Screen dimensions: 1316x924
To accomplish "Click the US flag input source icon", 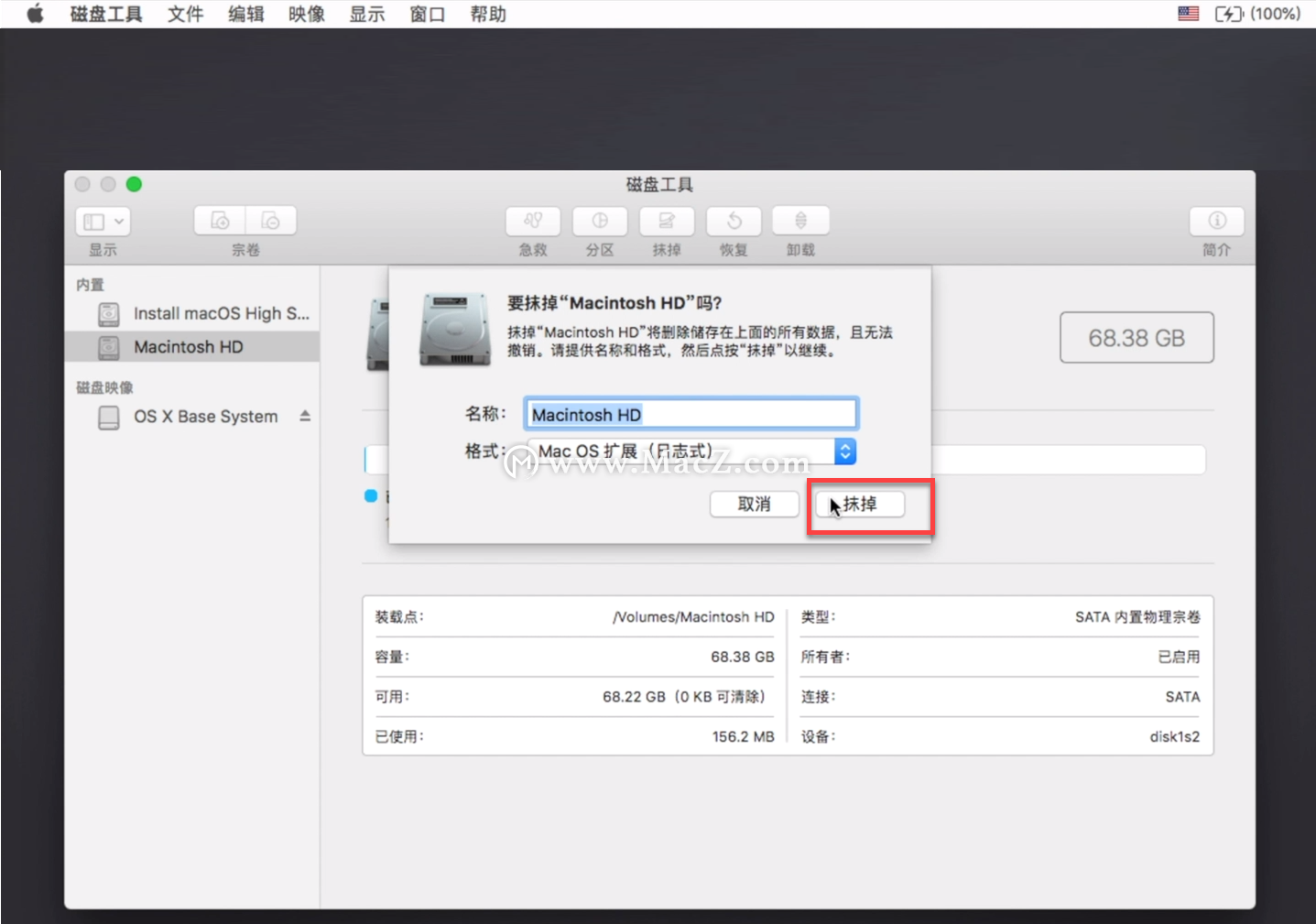I will coord(1188,14).
